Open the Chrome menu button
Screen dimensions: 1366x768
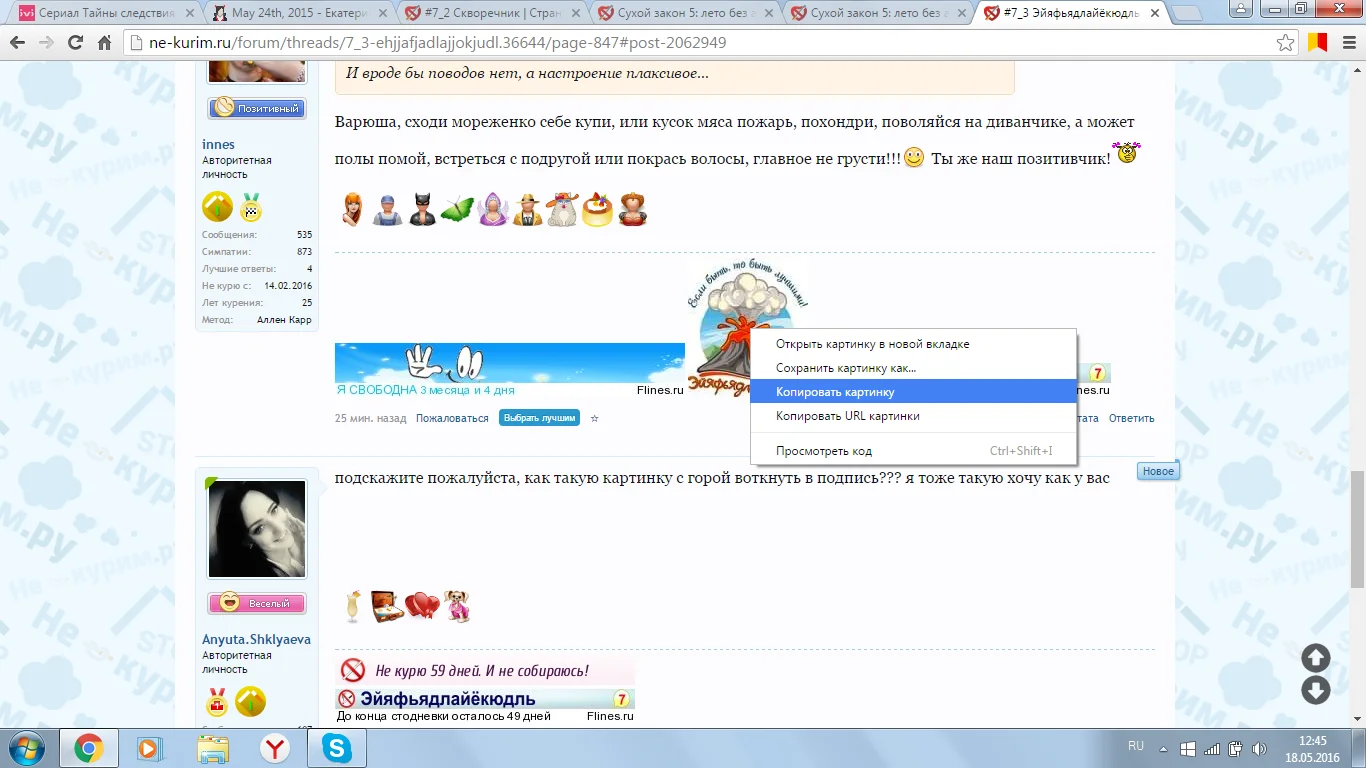[1347, 43]
